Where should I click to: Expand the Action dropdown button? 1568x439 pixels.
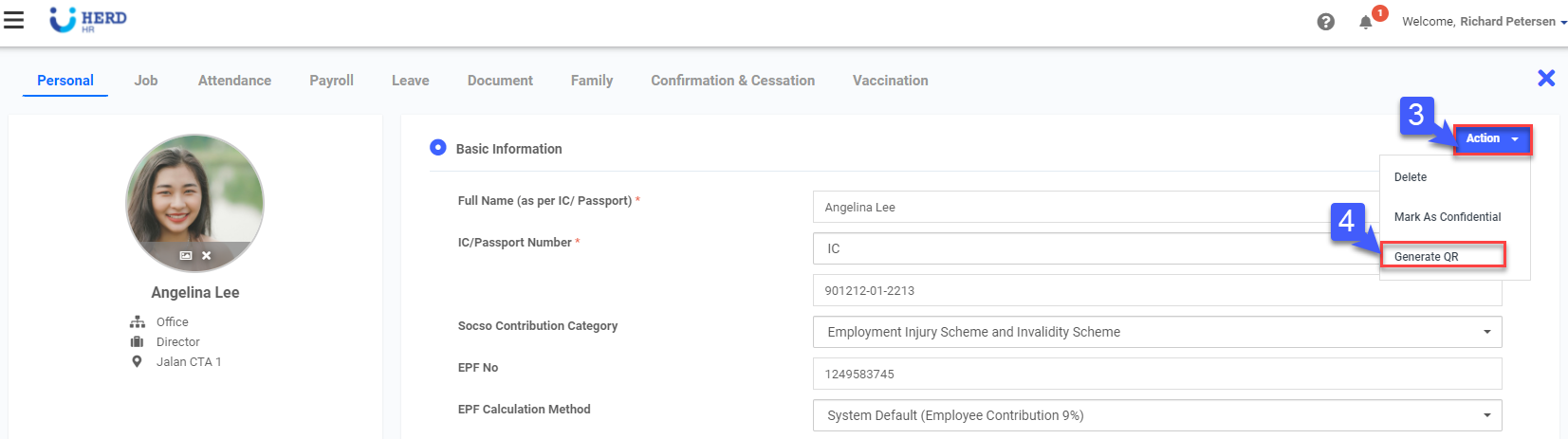(x=1492, y=138)
